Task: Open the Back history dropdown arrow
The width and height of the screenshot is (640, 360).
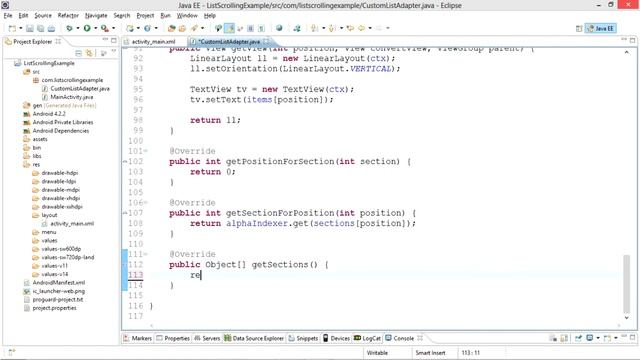Action: 370,28
